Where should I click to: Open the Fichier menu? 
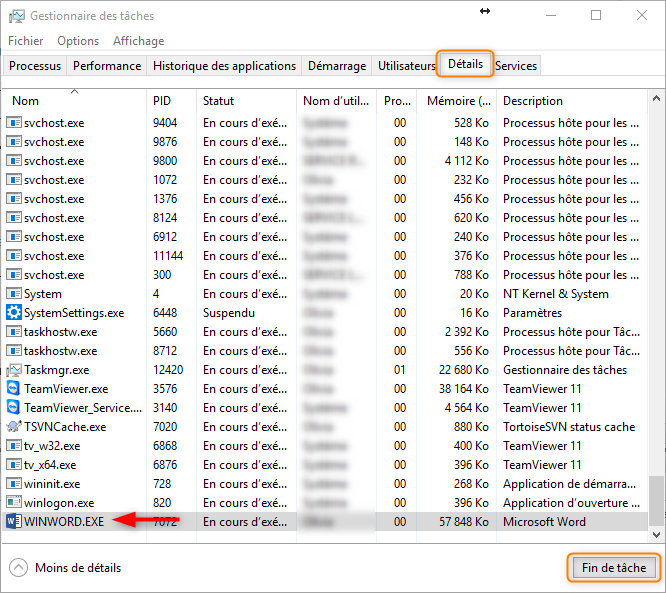tap(26, 41)
